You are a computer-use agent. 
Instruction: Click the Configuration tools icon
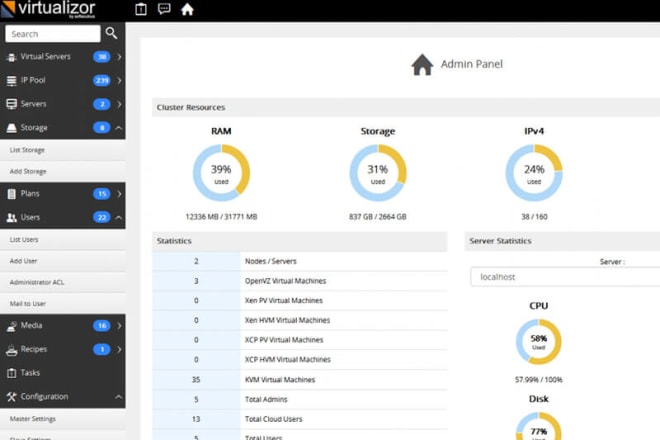tap(12, 397)
